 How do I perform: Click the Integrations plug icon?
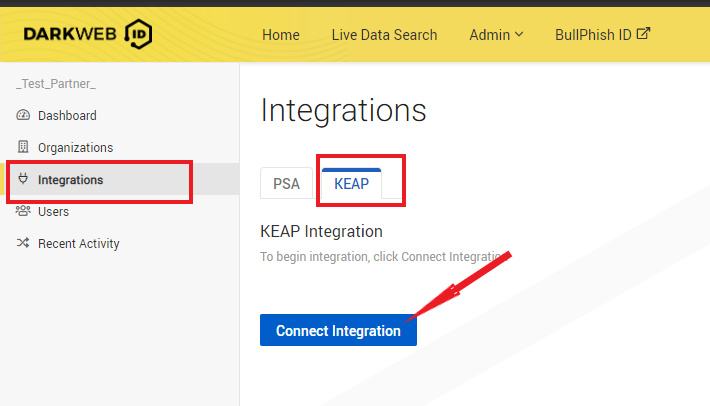(23, 179)
